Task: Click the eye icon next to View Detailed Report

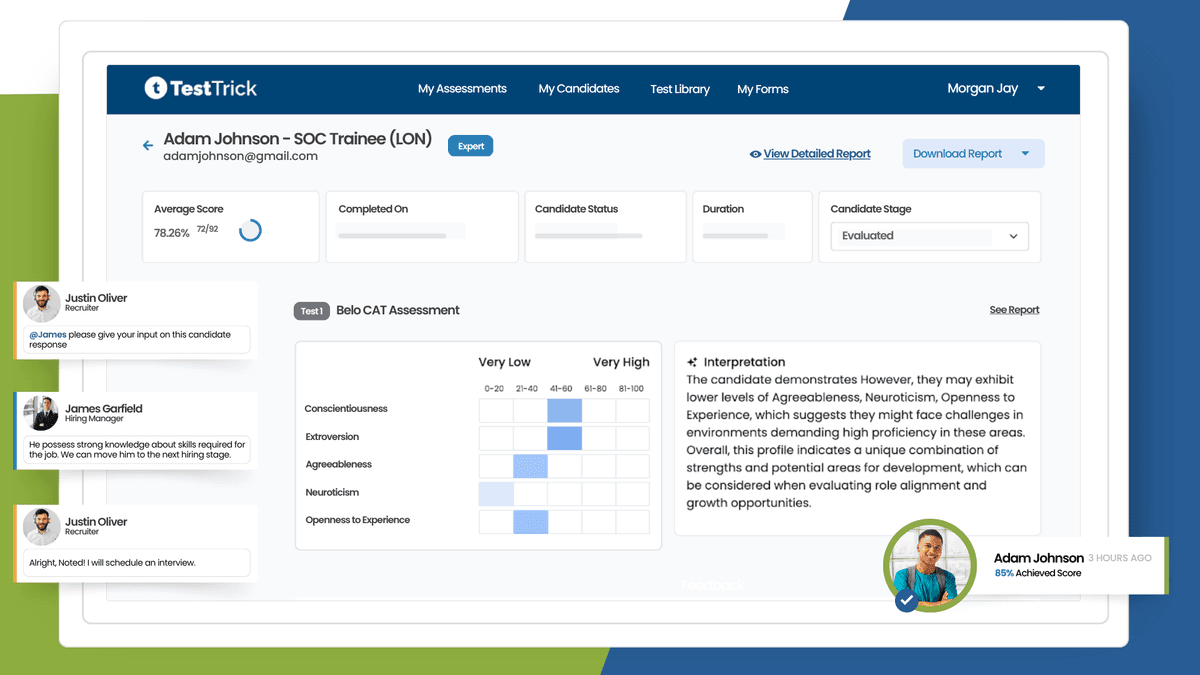Action: click(x=756, y=154)
